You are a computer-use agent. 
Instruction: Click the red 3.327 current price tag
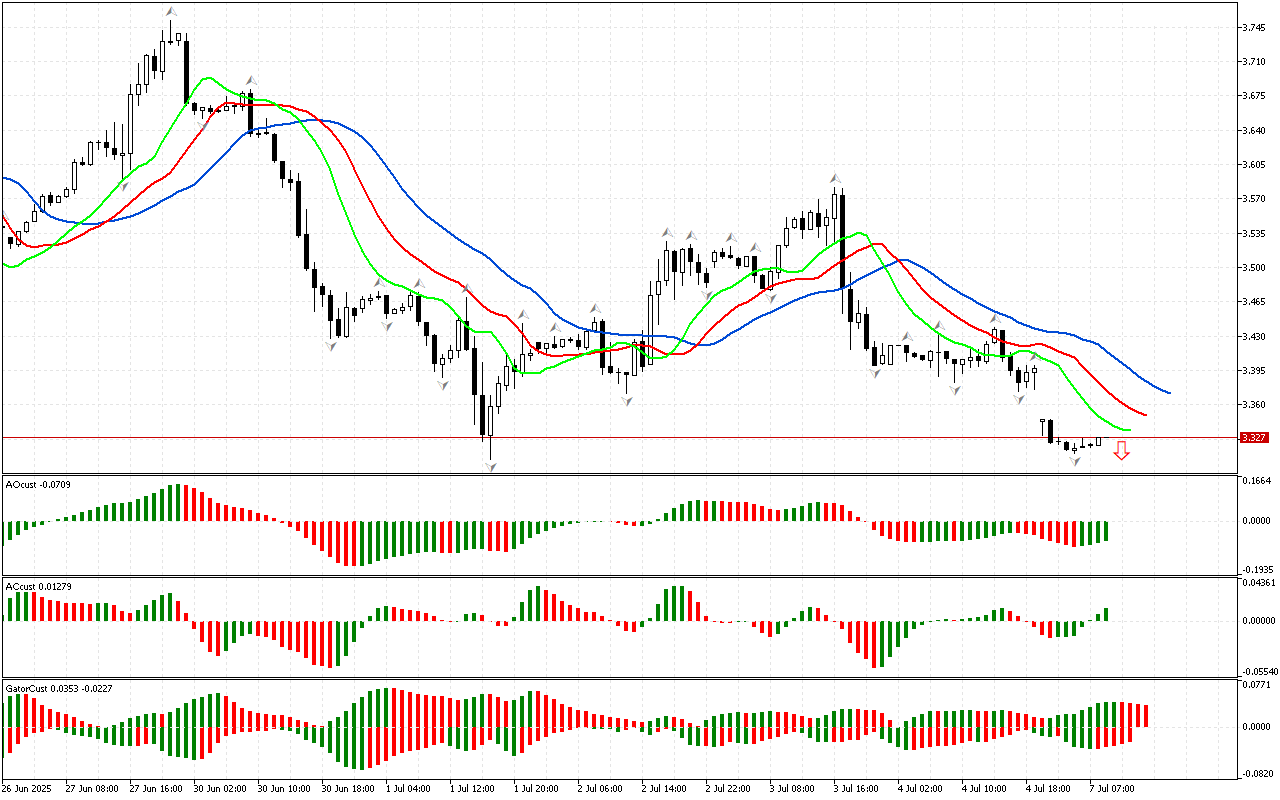pyautogui.click(x=1253, y=438)
